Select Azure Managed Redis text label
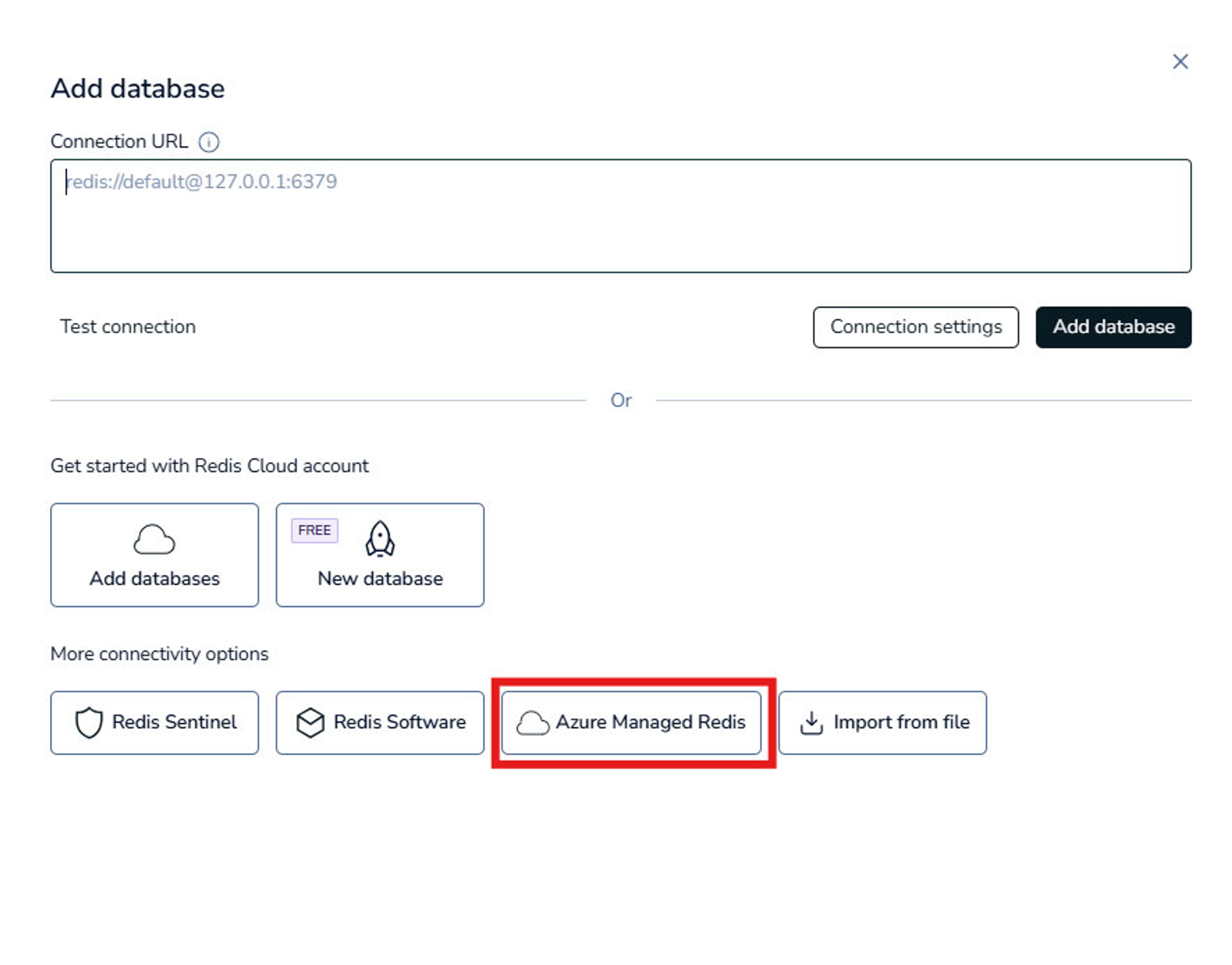The height and width of the screenshot is (965, 1232). 650,722
